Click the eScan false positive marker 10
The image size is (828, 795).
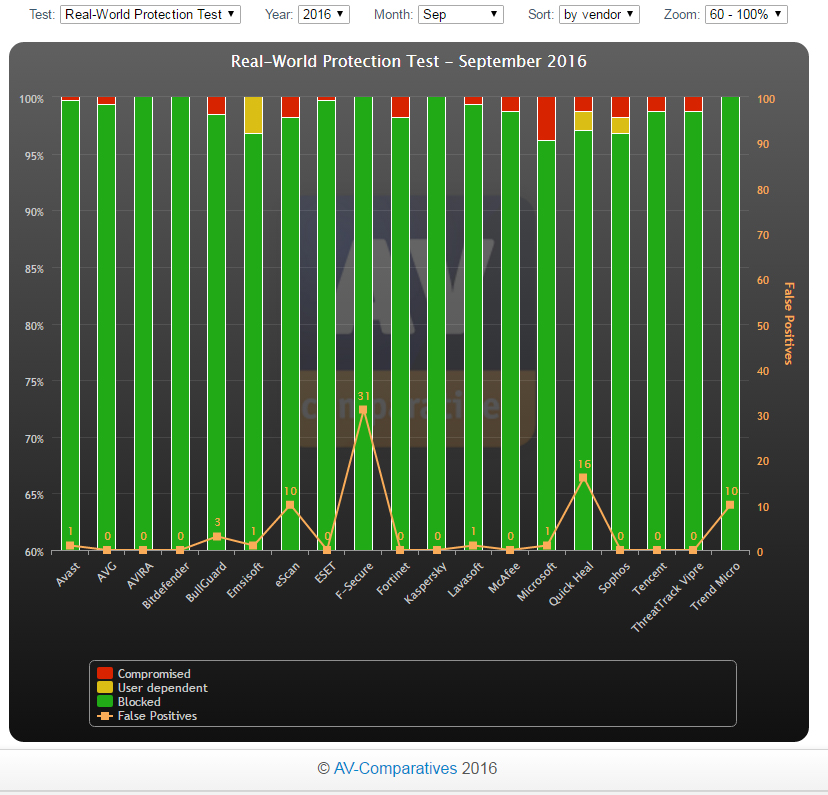pos(290,505)
